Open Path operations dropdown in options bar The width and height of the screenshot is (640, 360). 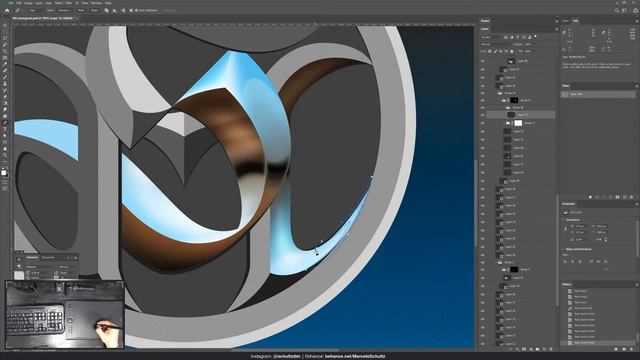pyautogui.click(x=107, y=10)
